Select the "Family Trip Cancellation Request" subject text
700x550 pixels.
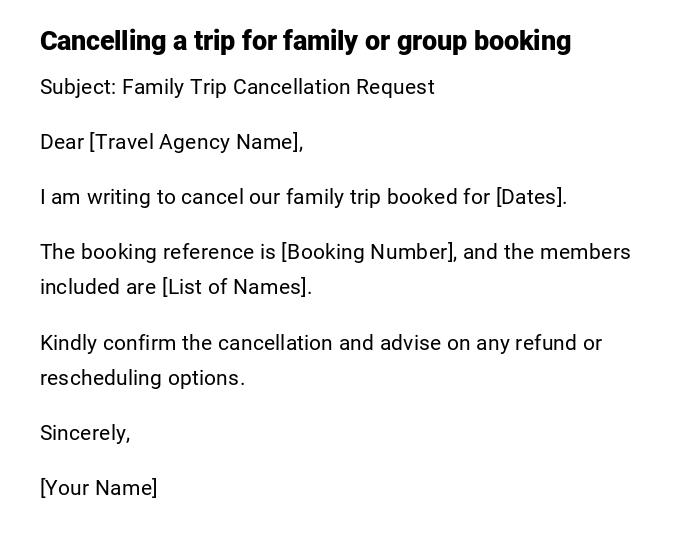[x=278, y=87]
